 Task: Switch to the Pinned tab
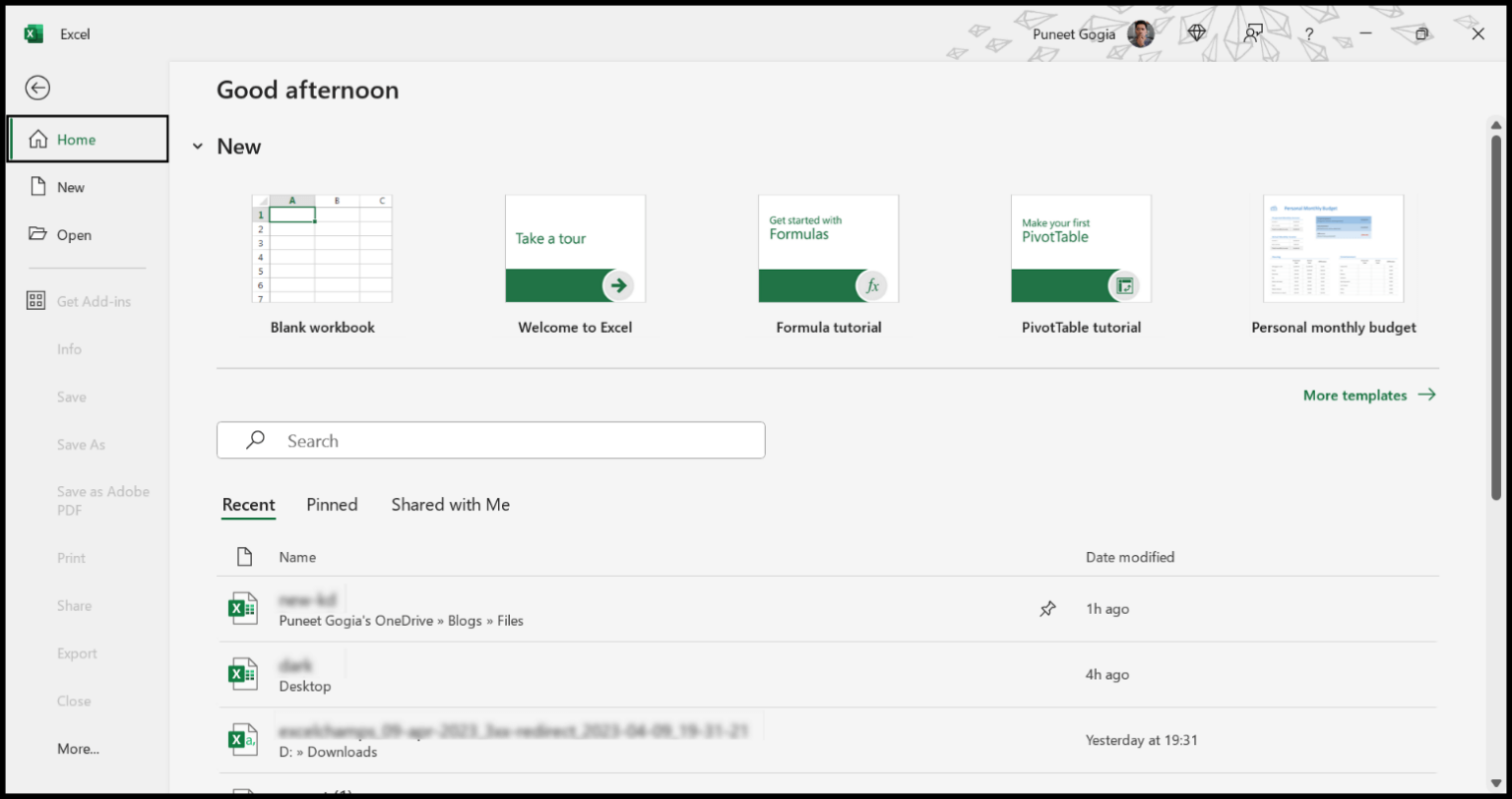click(x=332, y=505)
